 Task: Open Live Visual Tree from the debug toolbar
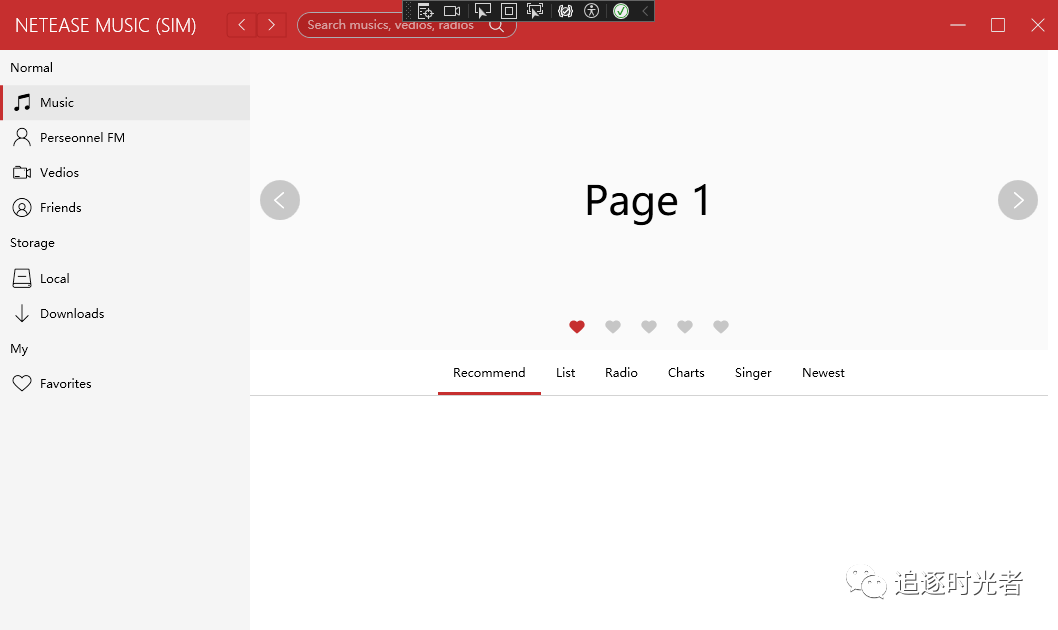tap(425, 11)
